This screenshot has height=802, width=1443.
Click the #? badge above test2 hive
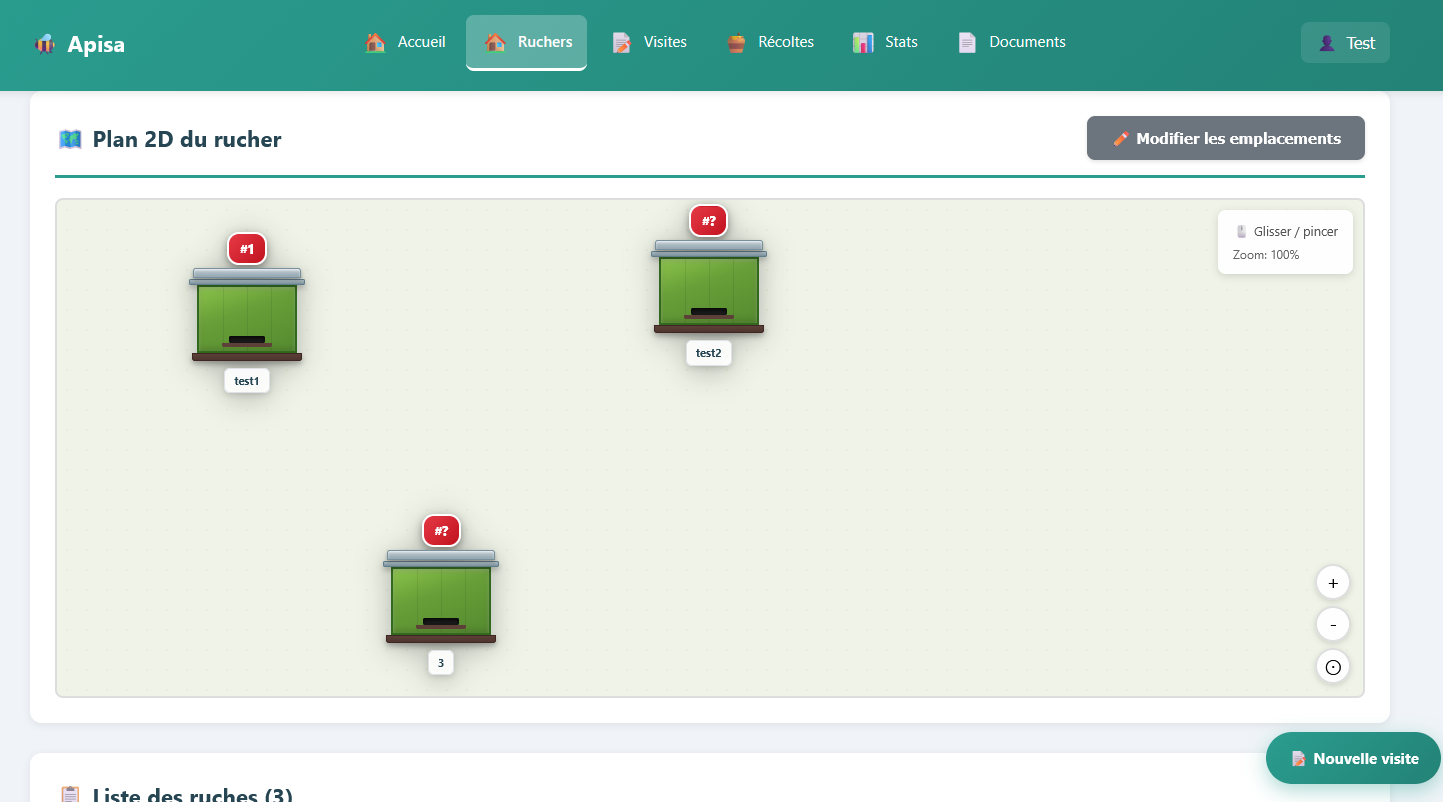708,221
